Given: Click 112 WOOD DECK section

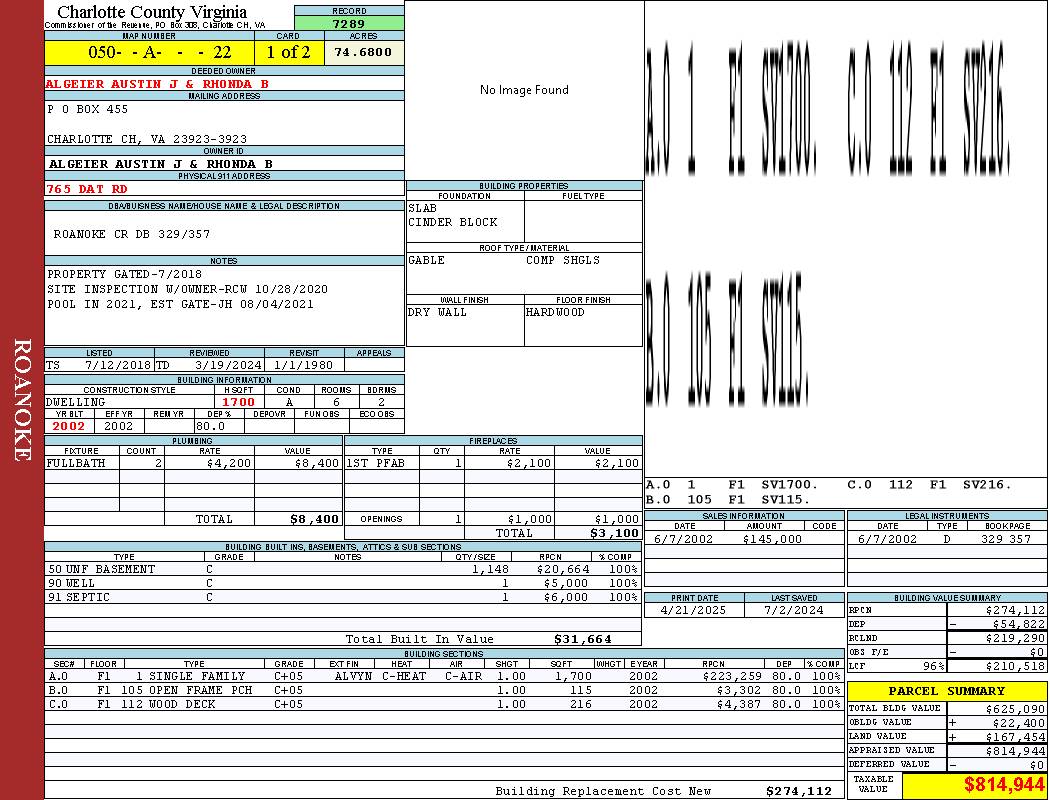Looking at the screenshot, I should (x=168, y=704).
